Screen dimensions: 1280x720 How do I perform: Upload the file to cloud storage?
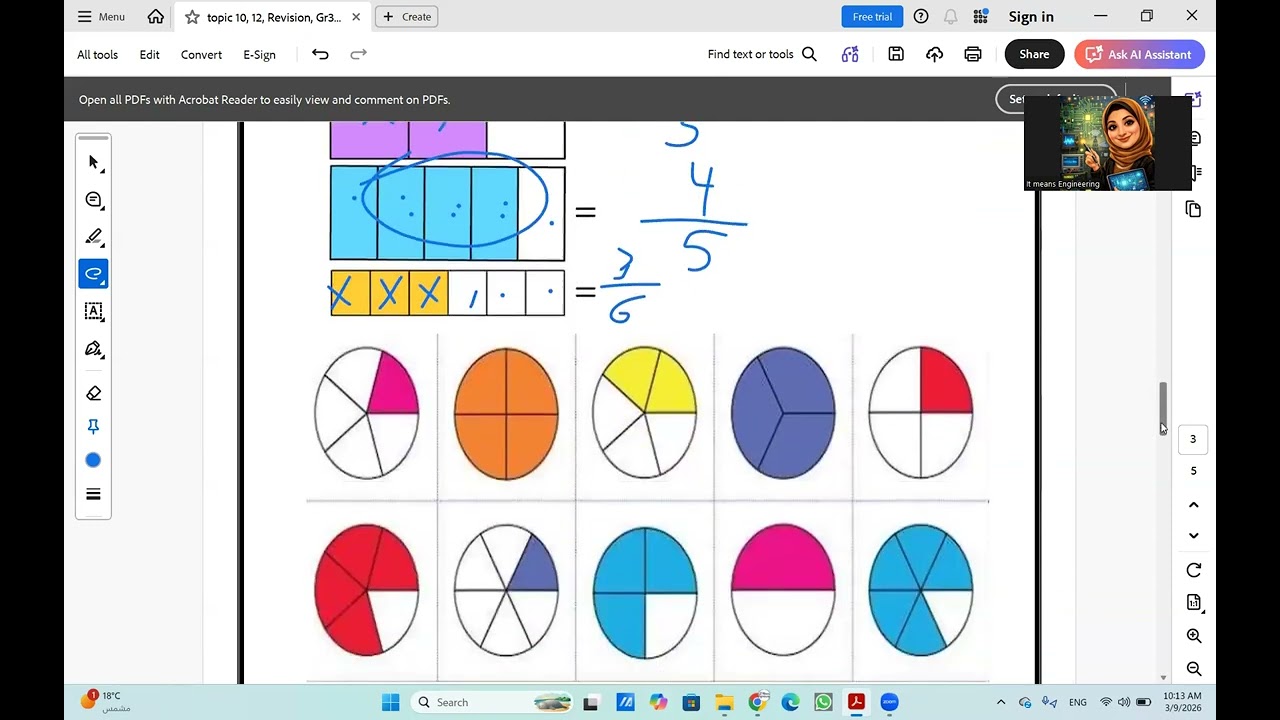point(934,54)
